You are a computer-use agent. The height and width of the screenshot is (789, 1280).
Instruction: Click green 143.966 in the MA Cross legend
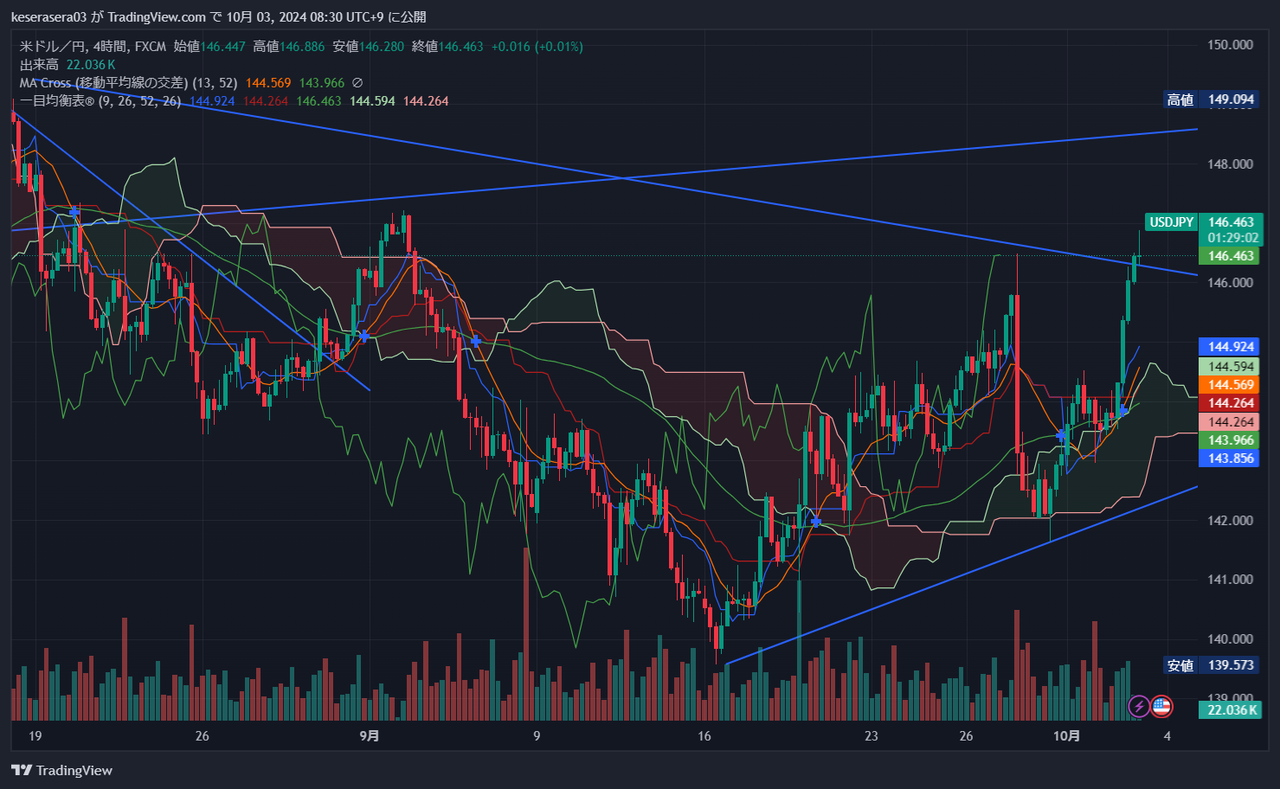322,83
